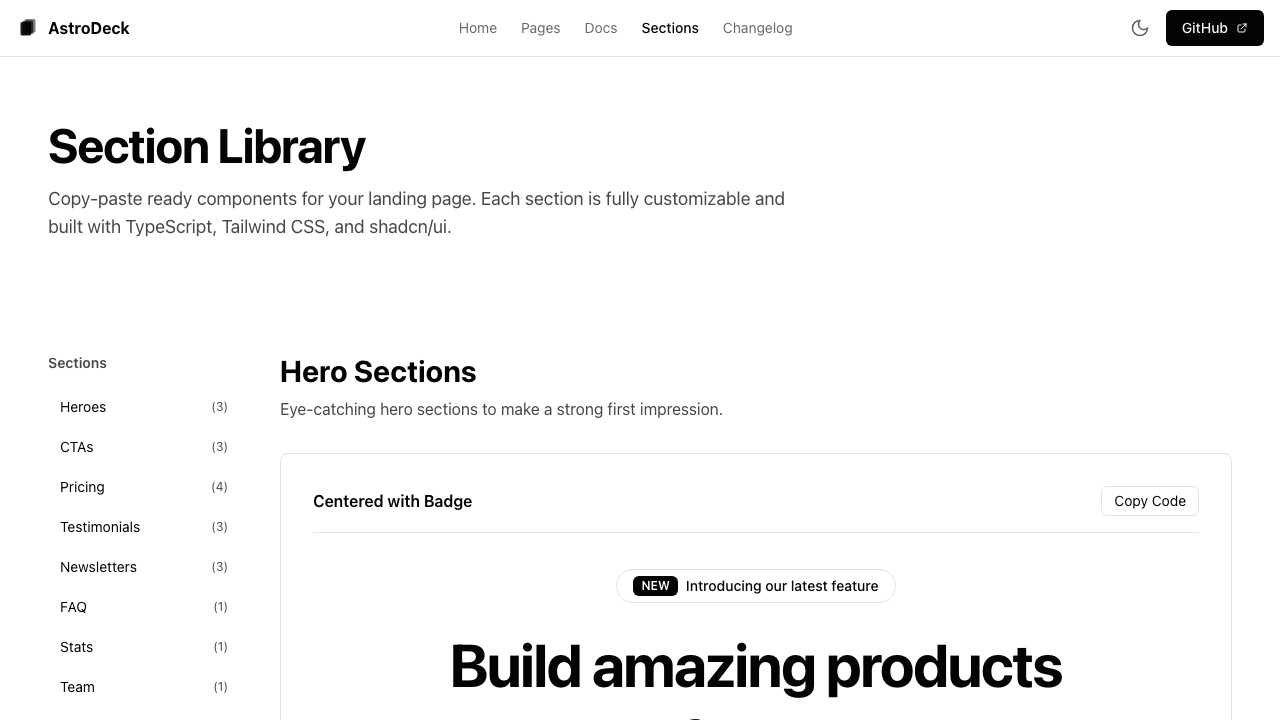Go to the Pages nav item

point(540,28)
